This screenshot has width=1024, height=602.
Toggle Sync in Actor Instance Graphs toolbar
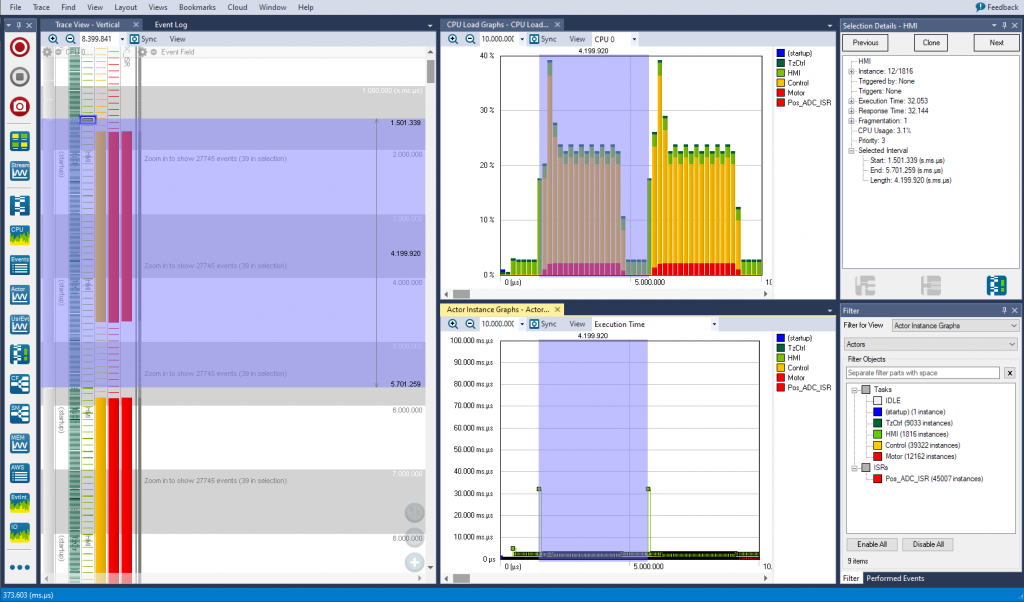coord(543,324)
